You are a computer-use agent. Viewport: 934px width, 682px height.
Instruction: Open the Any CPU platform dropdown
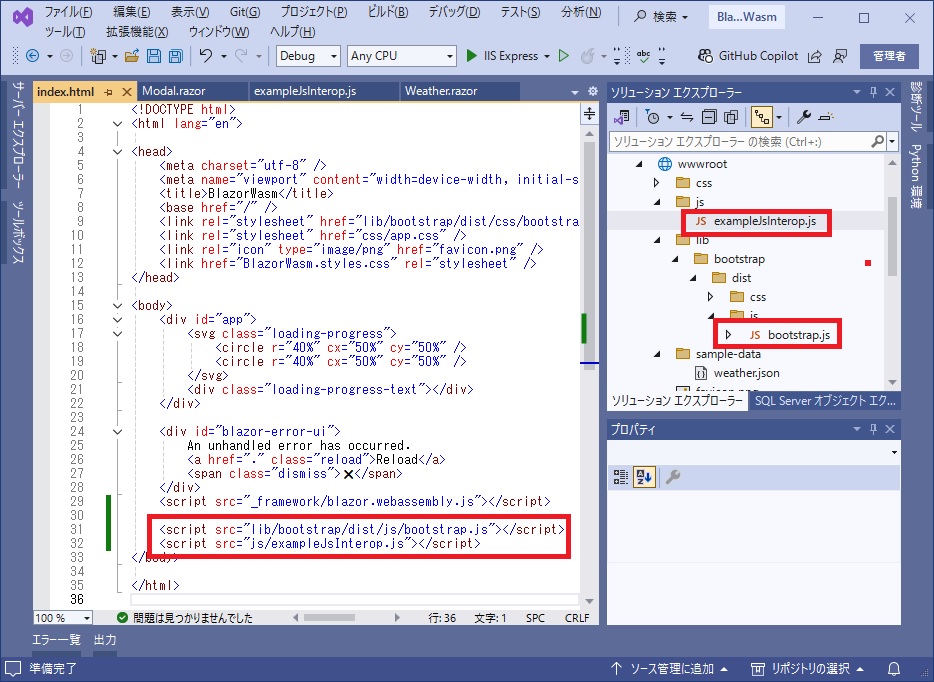tap(401, 56)
